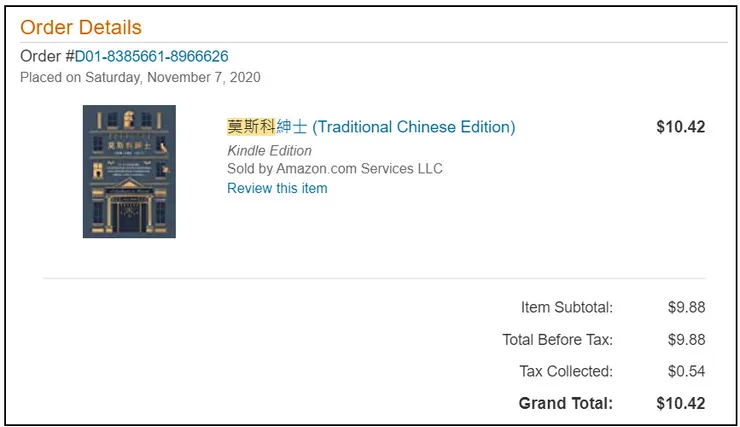
Task: Click the Tax Collected label
Action: tap(565, 371)
